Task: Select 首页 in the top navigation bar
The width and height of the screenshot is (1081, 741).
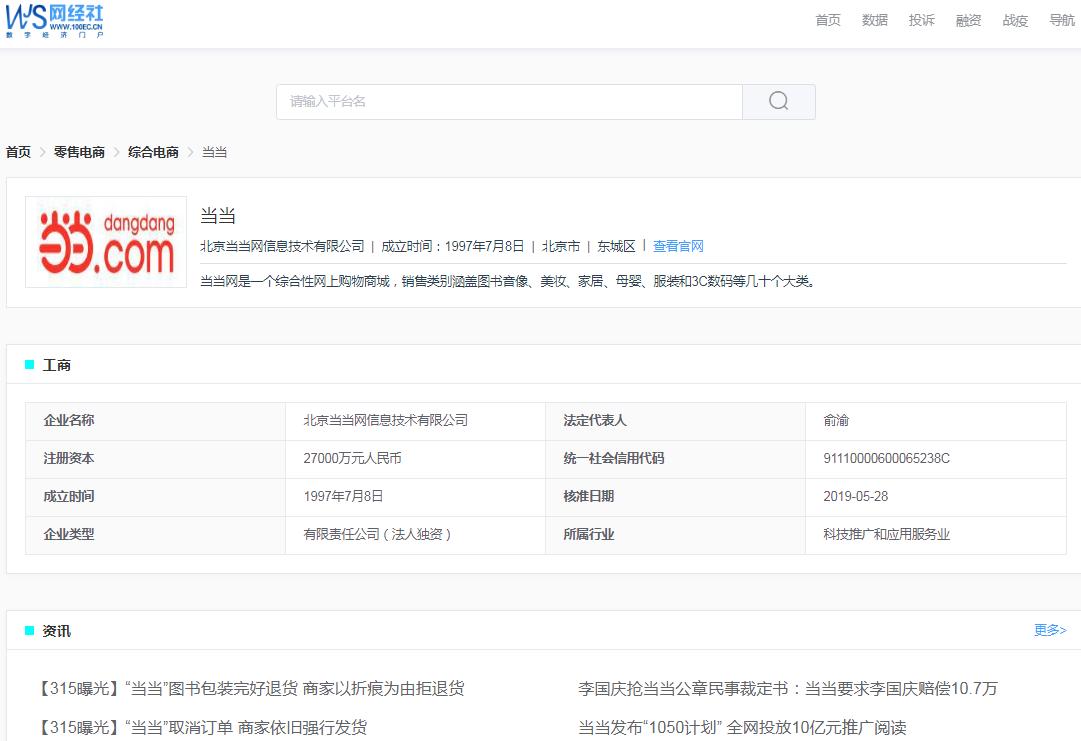Action: pos(827,20)
